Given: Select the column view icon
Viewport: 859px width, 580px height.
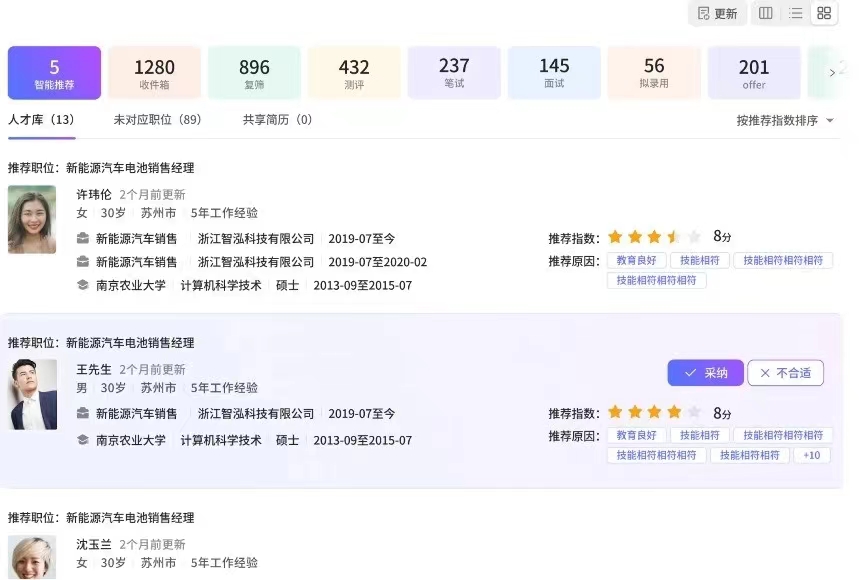Looking at the screenshot, I should point(766,13).
